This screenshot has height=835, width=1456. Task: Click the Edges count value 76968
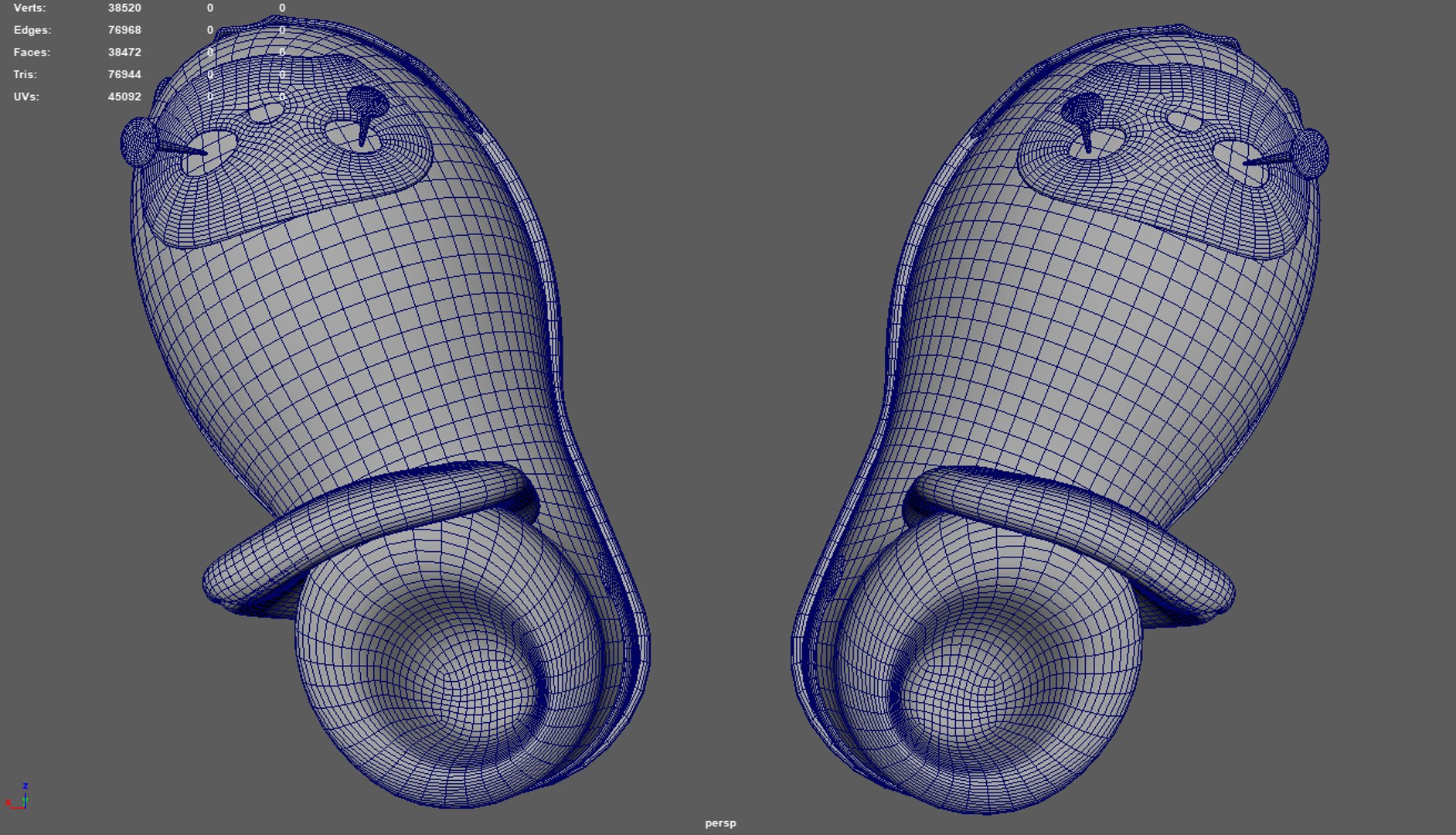(x=124, y=30)
